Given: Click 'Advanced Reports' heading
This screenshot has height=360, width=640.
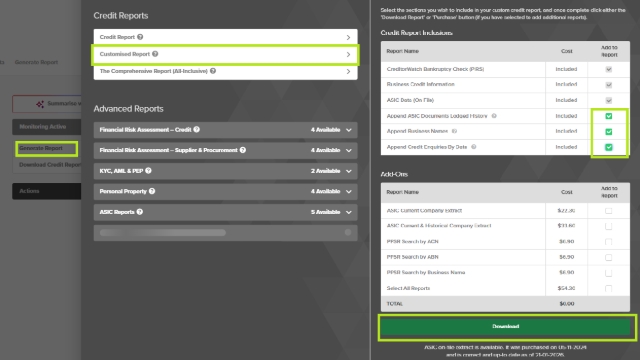Looking at the screenshot, I should [x=128, y=109].
